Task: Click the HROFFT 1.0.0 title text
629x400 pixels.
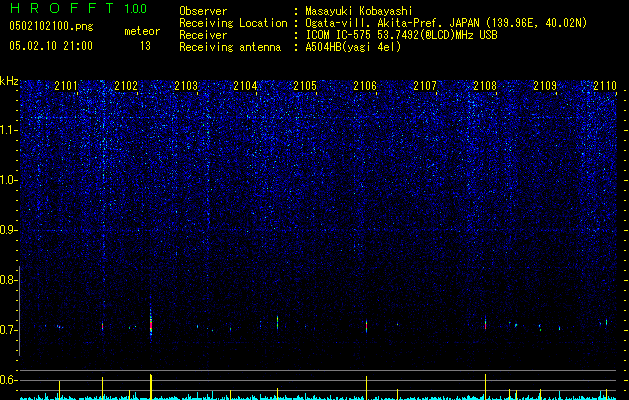Action: click(x=78, y=8)
